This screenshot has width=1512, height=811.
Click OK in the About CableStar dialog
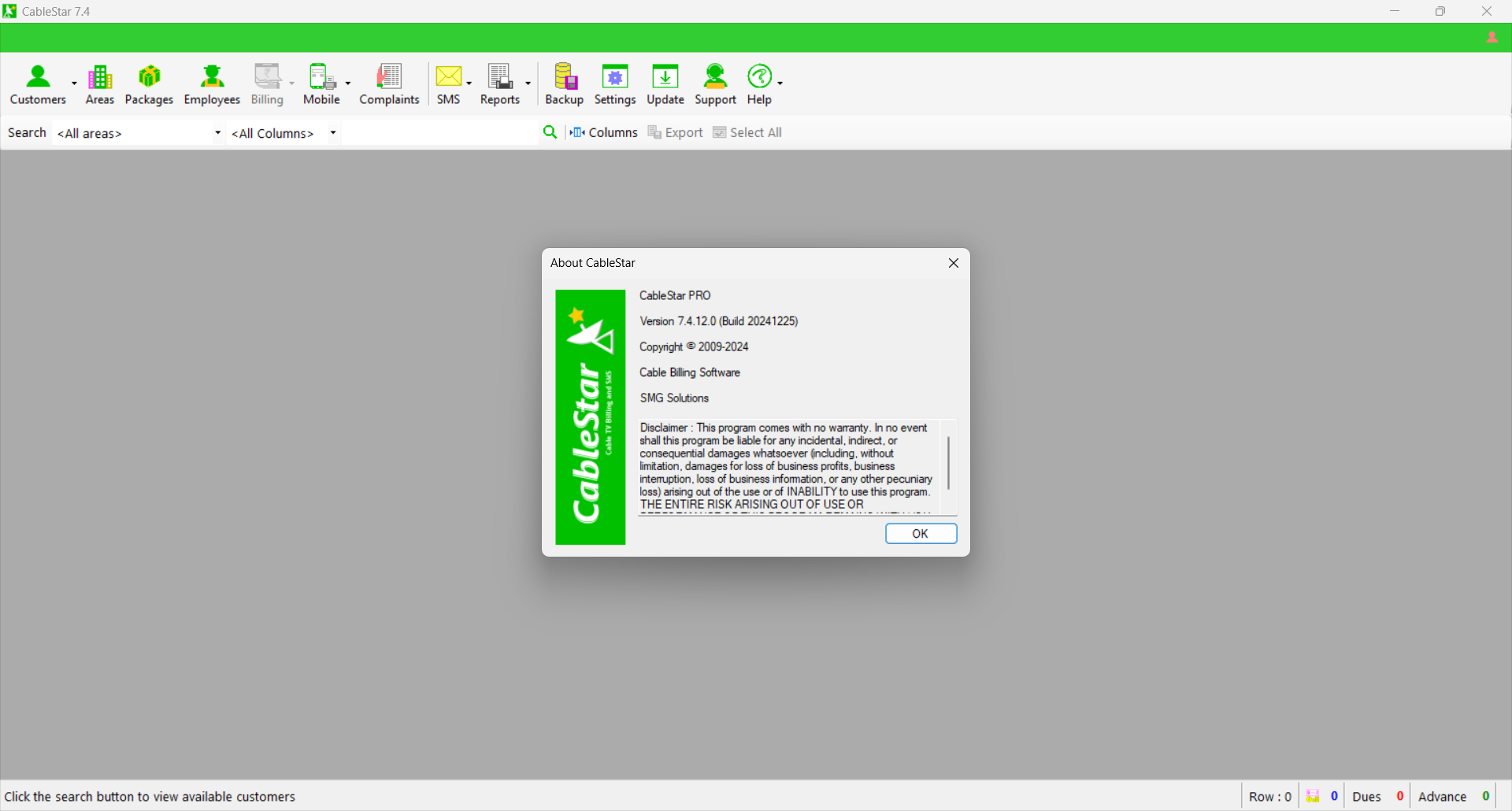point(921,534)
